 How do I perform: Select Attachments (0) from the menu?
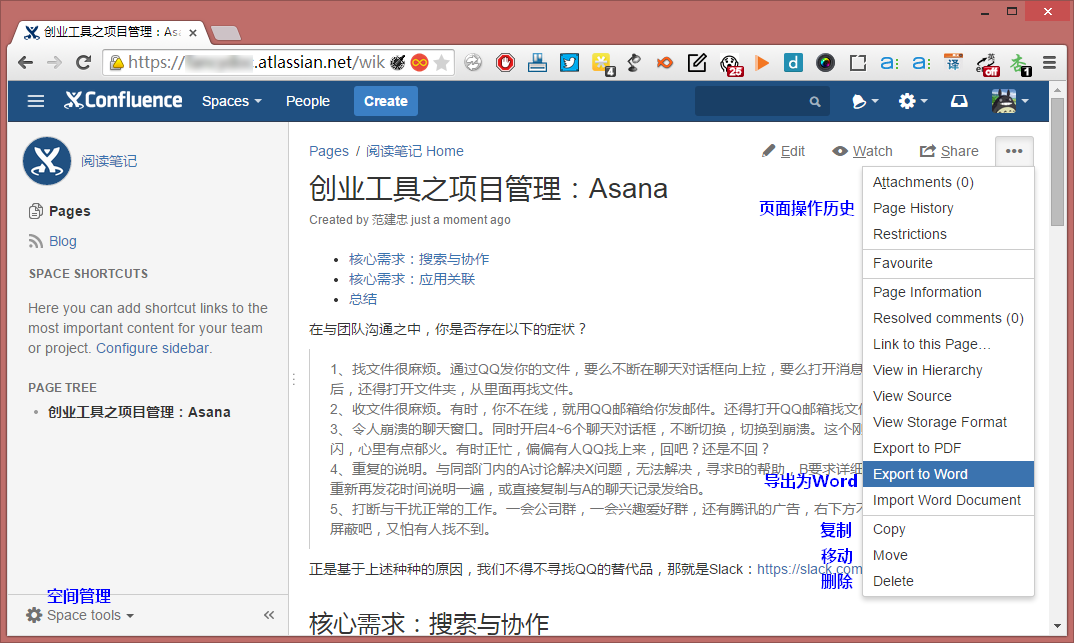pyautogui.click(x=948, y=182)
